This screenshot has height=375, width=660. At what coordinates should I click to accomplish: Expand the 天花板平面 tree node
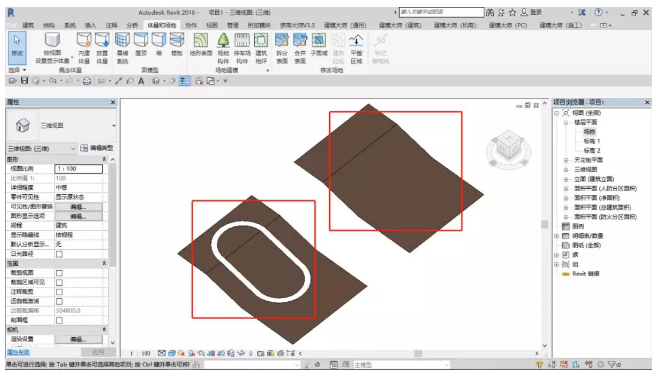point(566,160)
